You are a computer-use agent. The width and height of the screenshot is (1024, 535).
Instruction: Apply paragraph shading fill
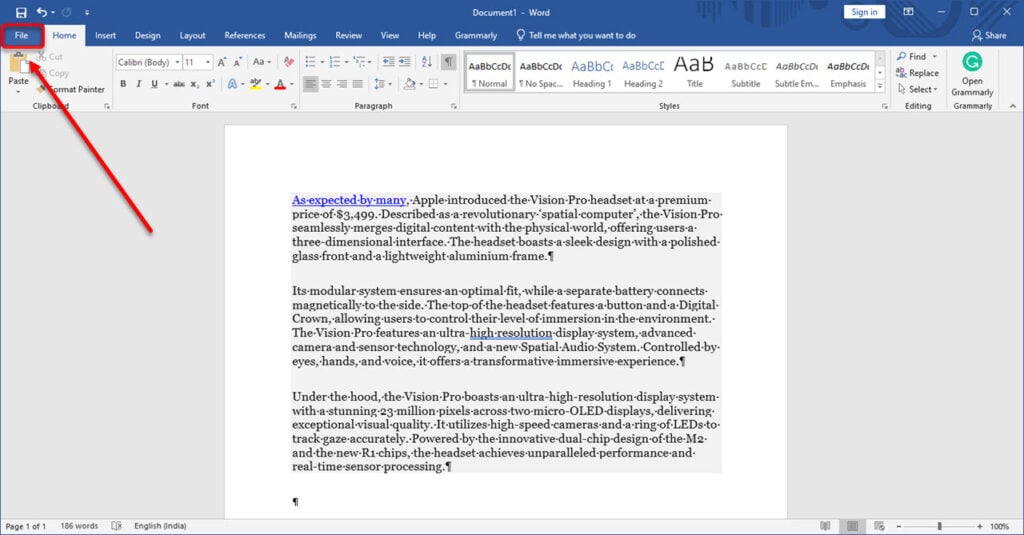tap(409, 84)
